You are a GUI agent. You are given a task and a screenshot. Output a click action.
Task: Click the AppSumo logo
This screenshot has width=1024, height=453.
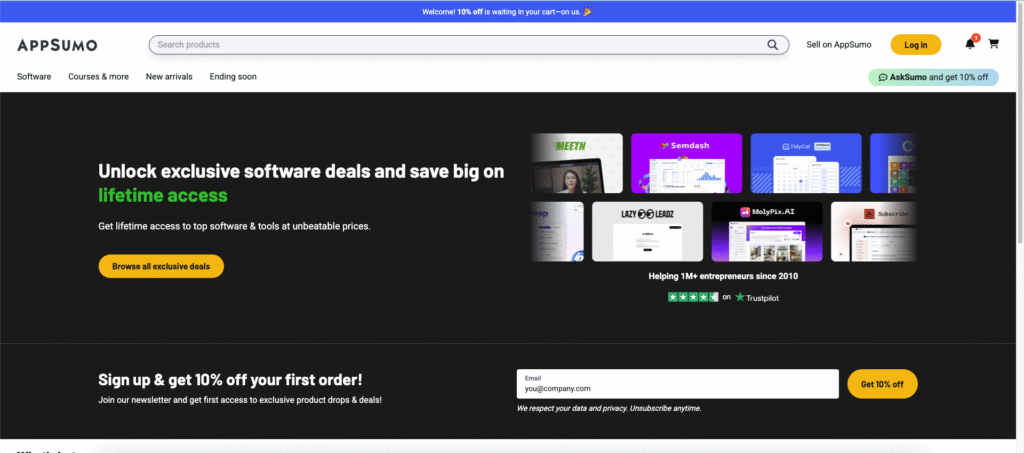tap(57, 45)
